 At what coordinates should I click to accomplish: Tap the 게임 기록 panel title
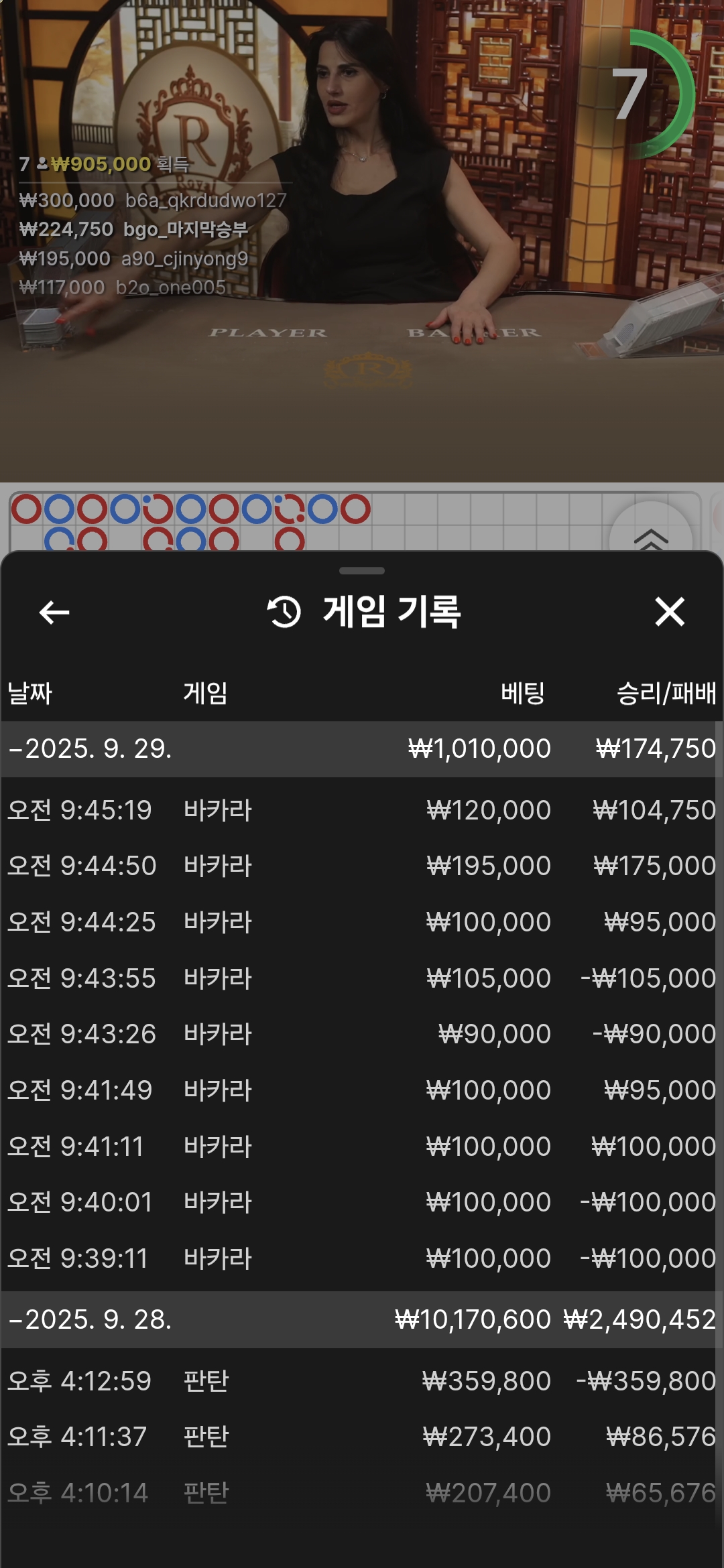click(x=391, y=612)
